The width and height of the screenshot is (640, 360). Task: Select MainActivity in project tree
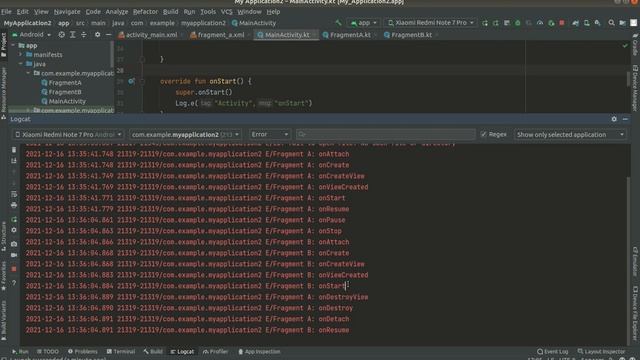tap(64, 101)
